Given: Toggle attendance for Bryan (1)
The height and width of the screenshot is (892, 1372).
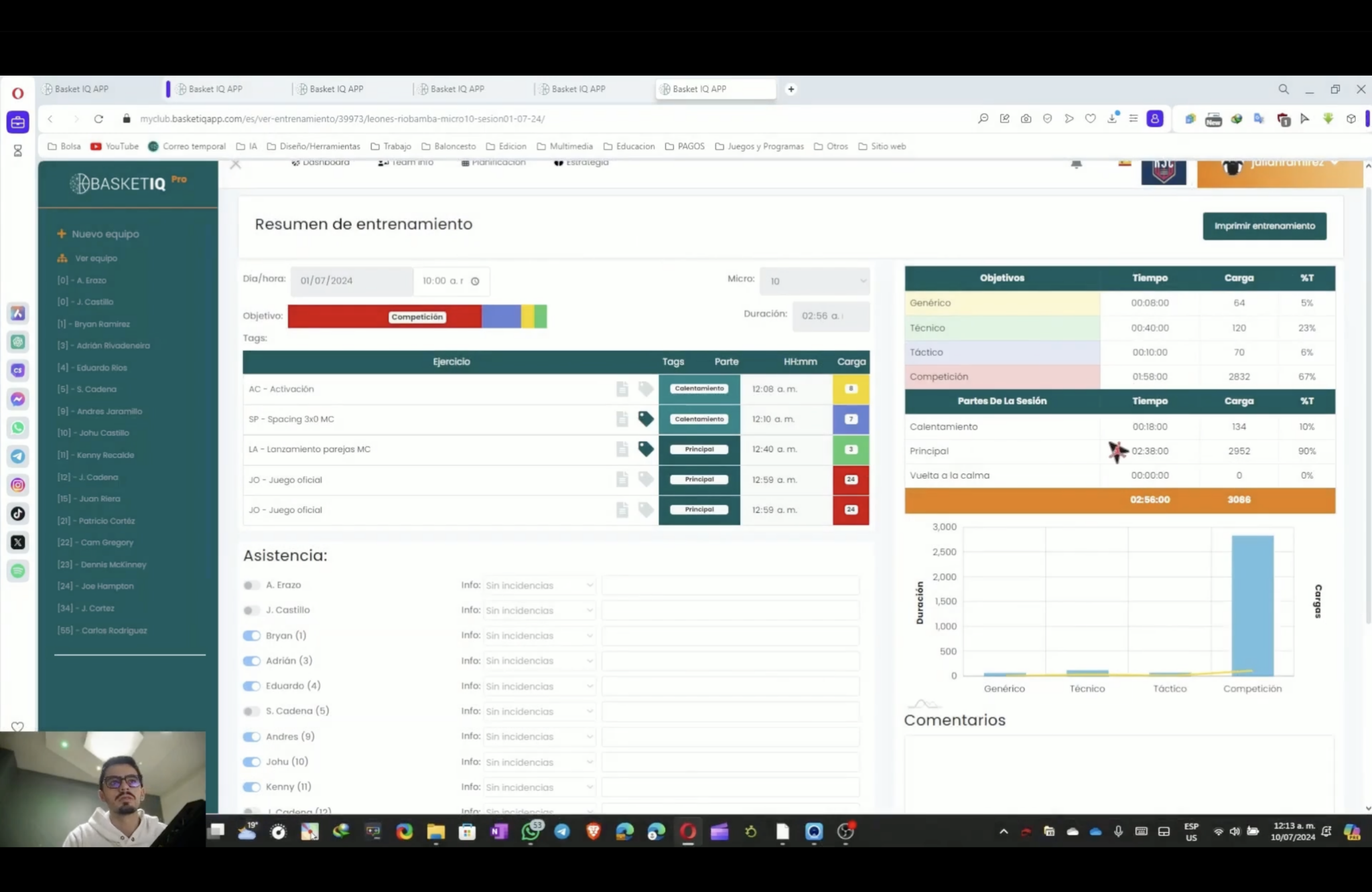Looking at the screenshot, I should pyautogui.click(x=251, y=636).
